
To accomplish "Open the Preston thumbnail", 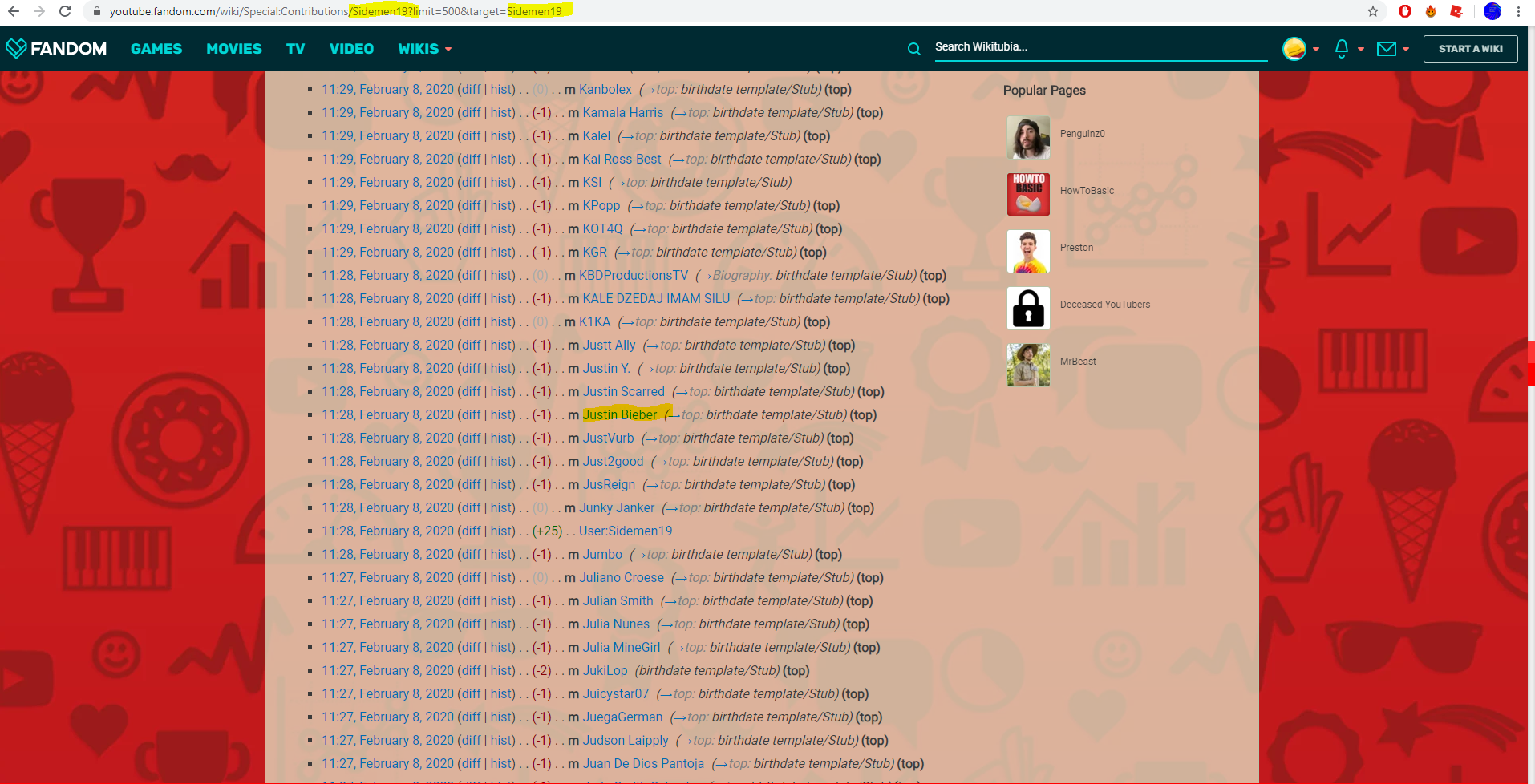I will click(1028, 251).
